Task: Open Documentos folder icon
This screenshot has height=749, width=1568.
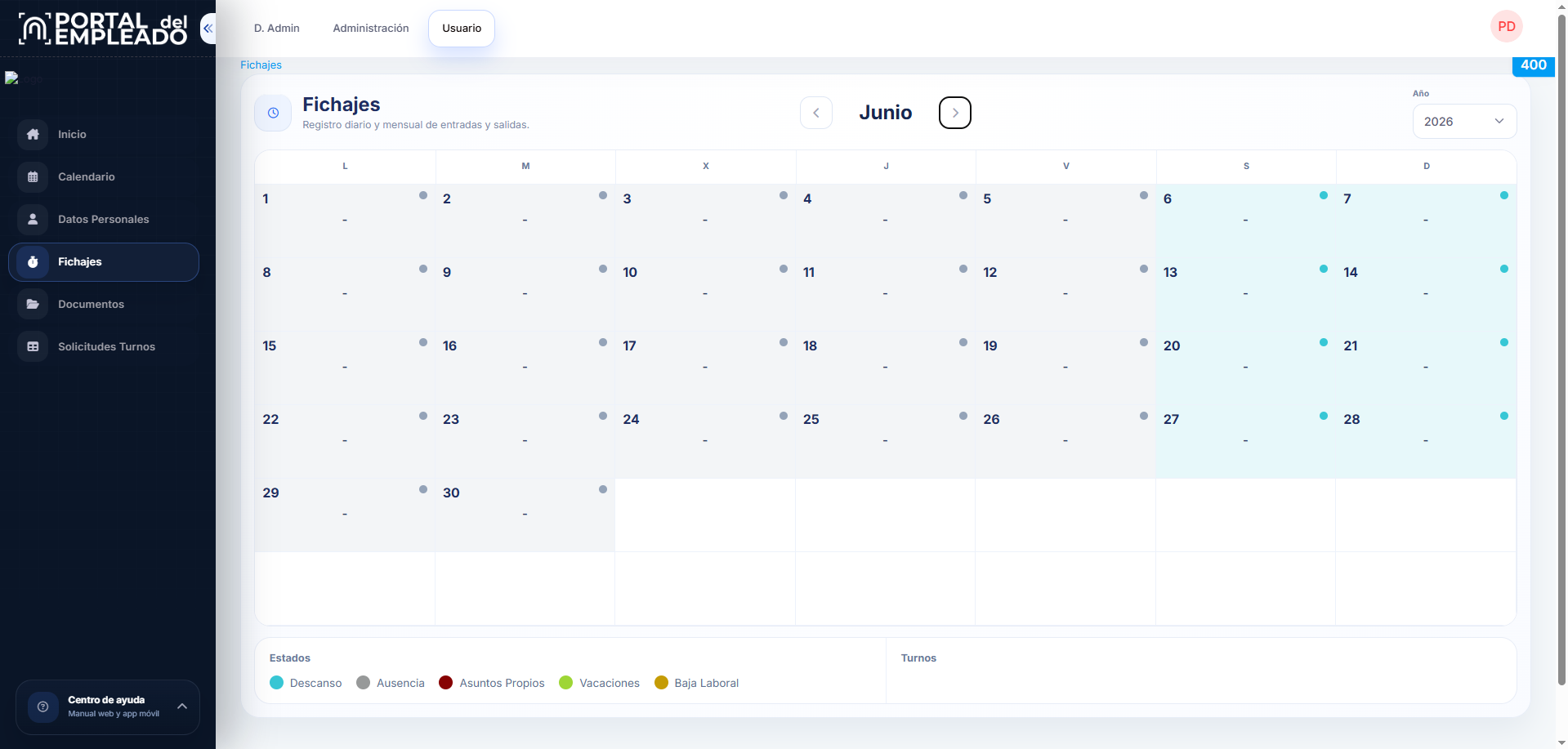Action: click(x=33, y=304)
